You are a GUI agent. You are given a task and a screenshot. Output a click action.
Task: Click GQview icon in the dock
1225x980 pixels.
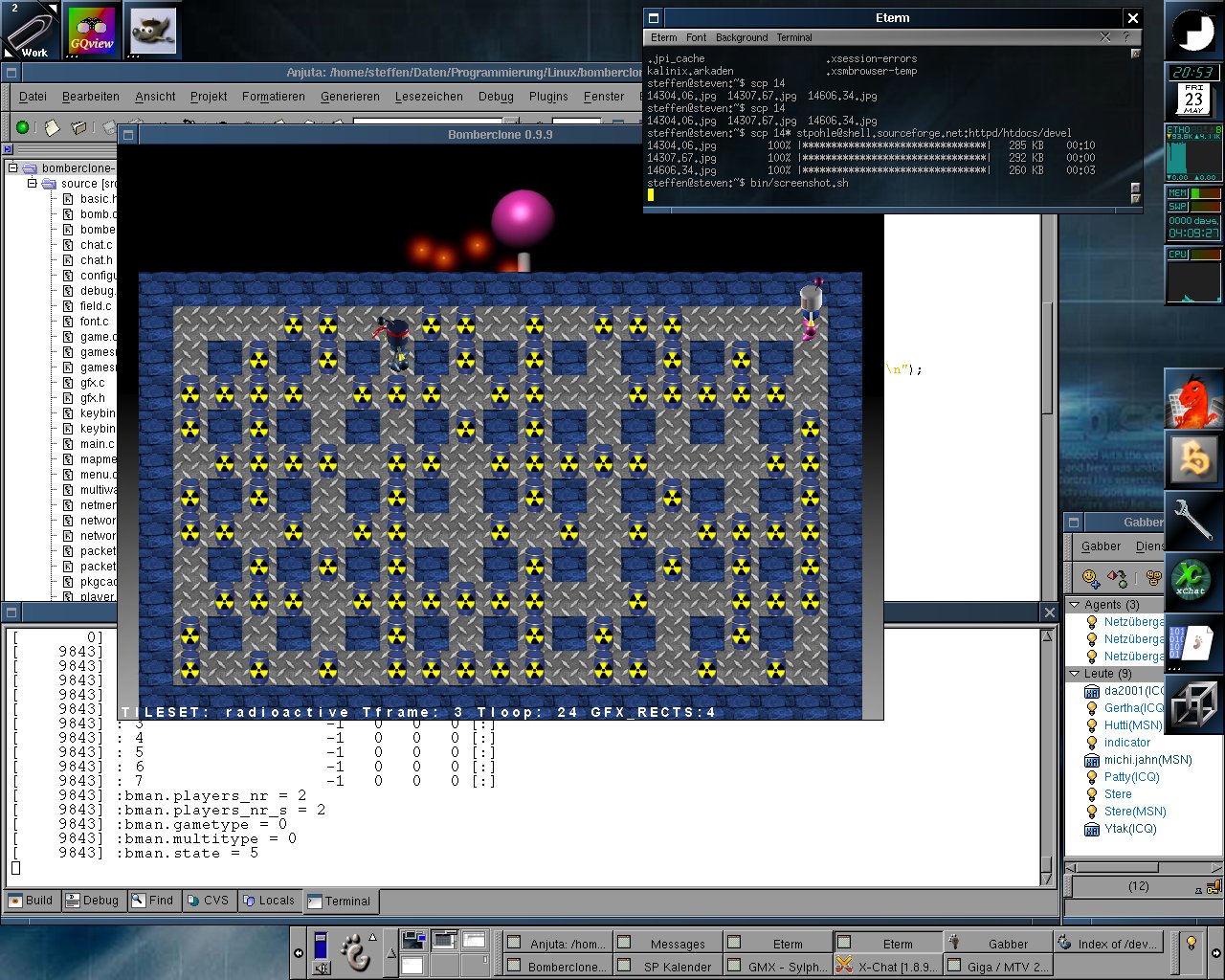click(92, 31)
